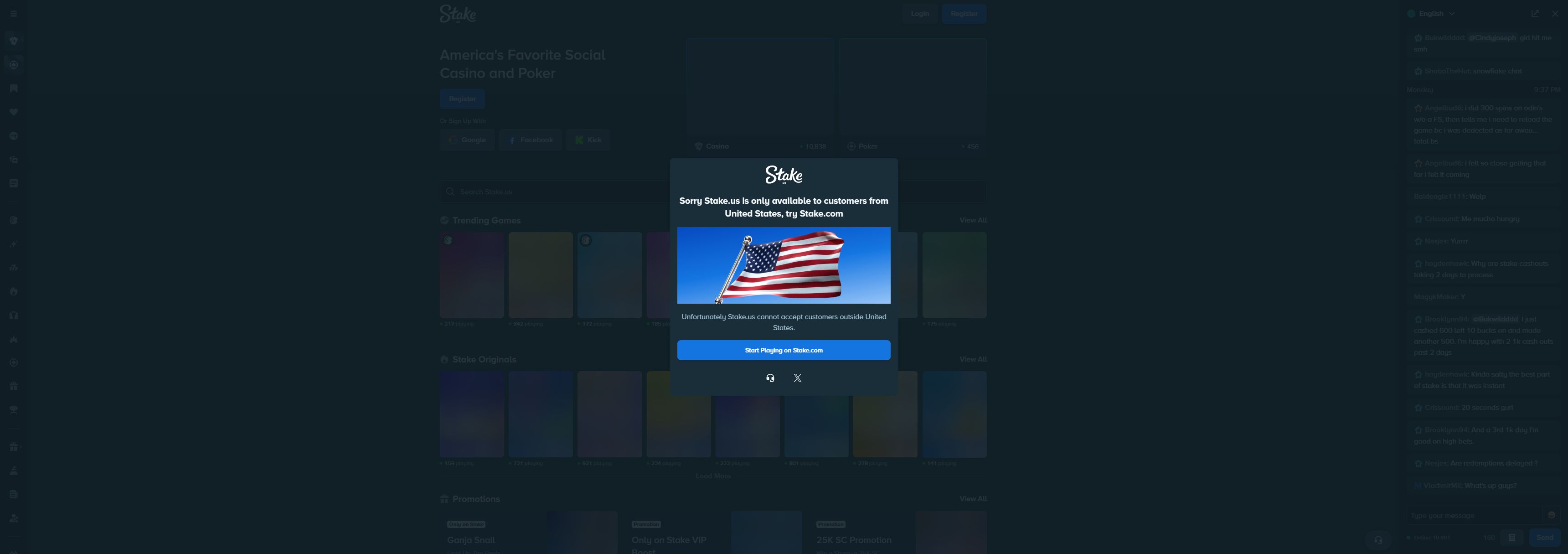
Task: Close the chat panel
Action: click(1555, 13)
